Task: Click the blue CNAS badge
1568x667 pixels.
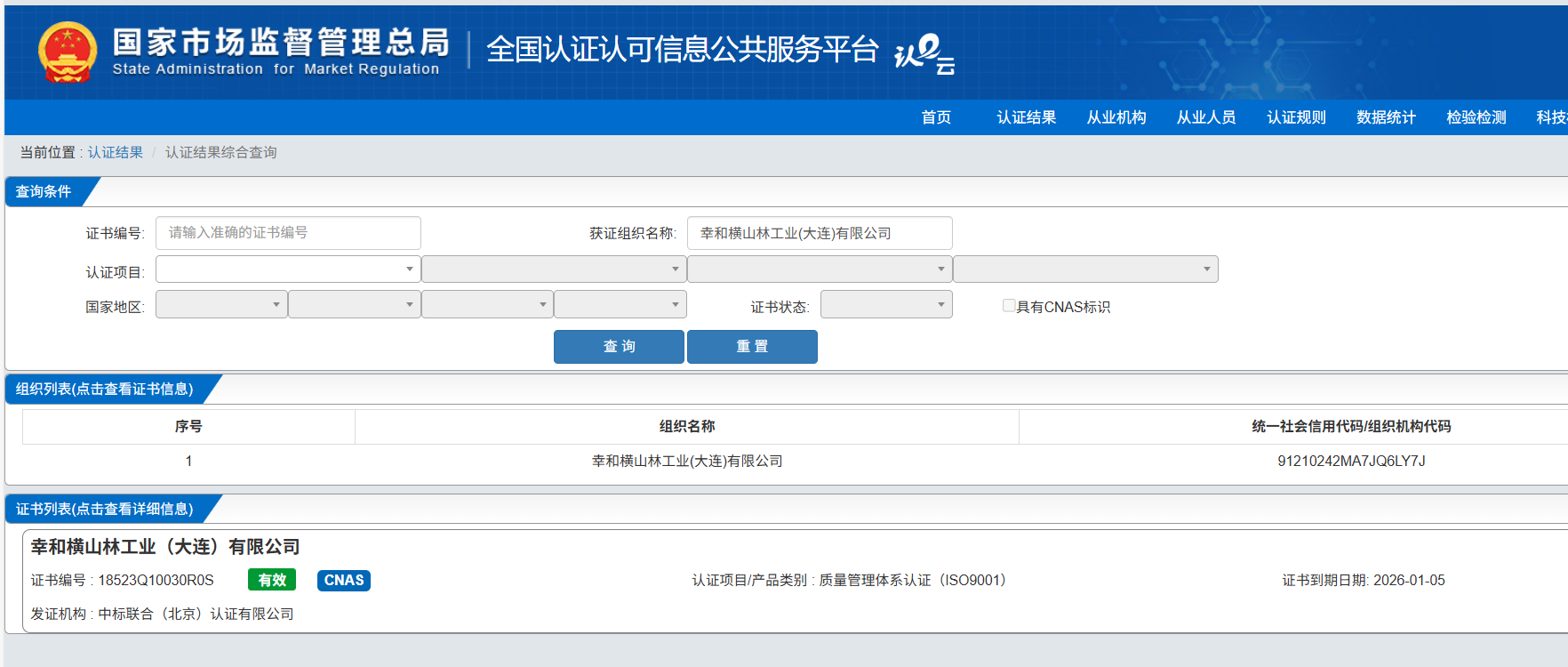Action: 343,581
